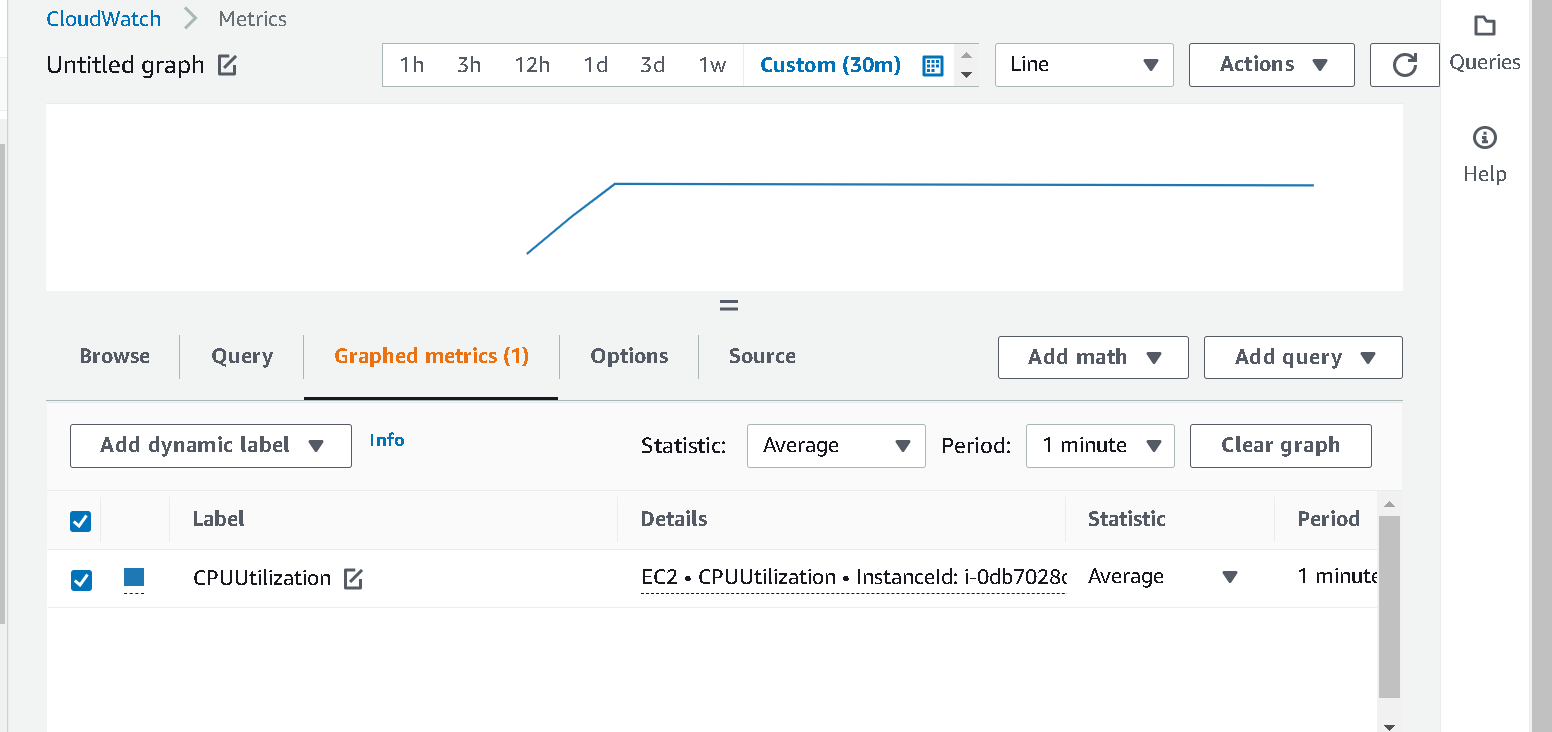This screenshot has width=1552, height=732.
Task: Switch to the Source tab
Action: (x=762, y=356)
